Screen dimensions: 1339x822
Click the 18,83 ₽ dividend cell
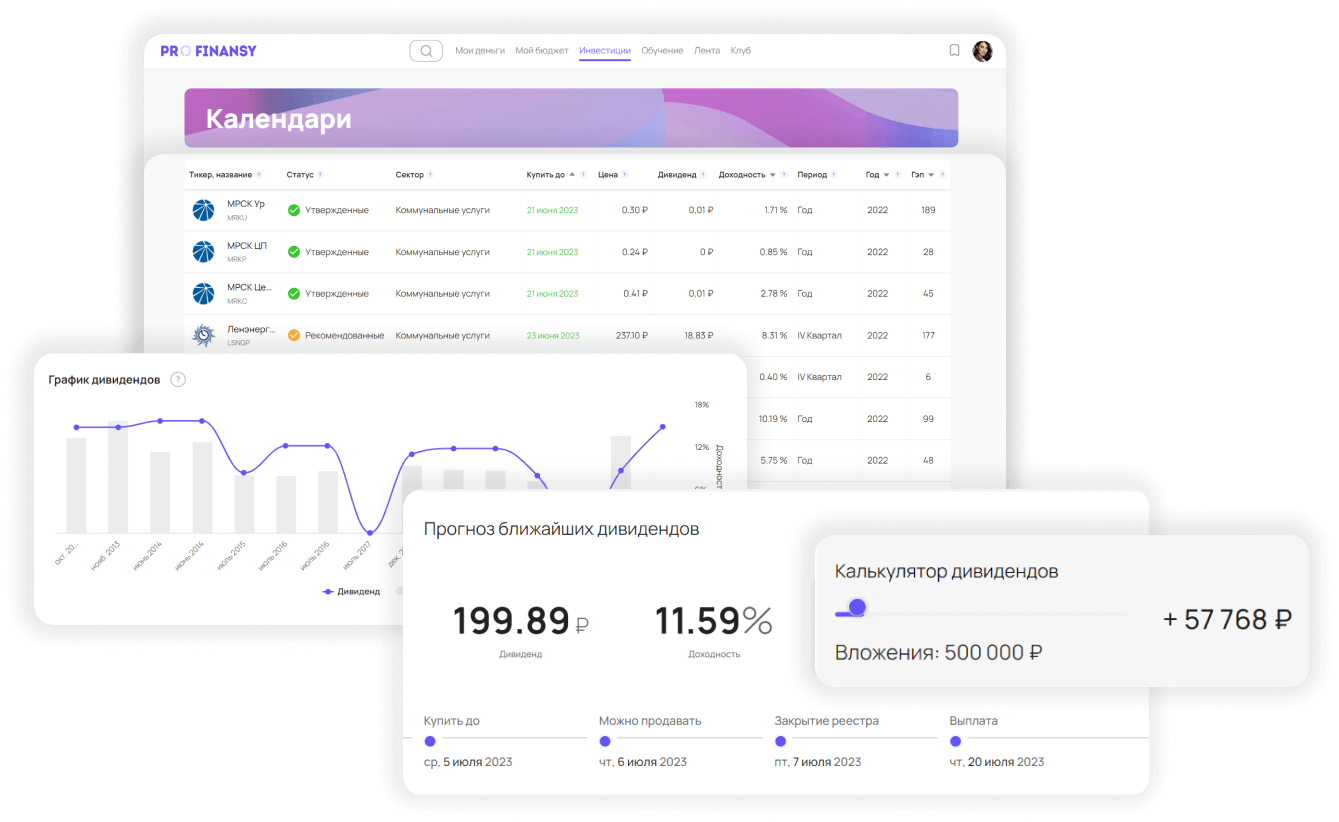(x=699, y=336)
